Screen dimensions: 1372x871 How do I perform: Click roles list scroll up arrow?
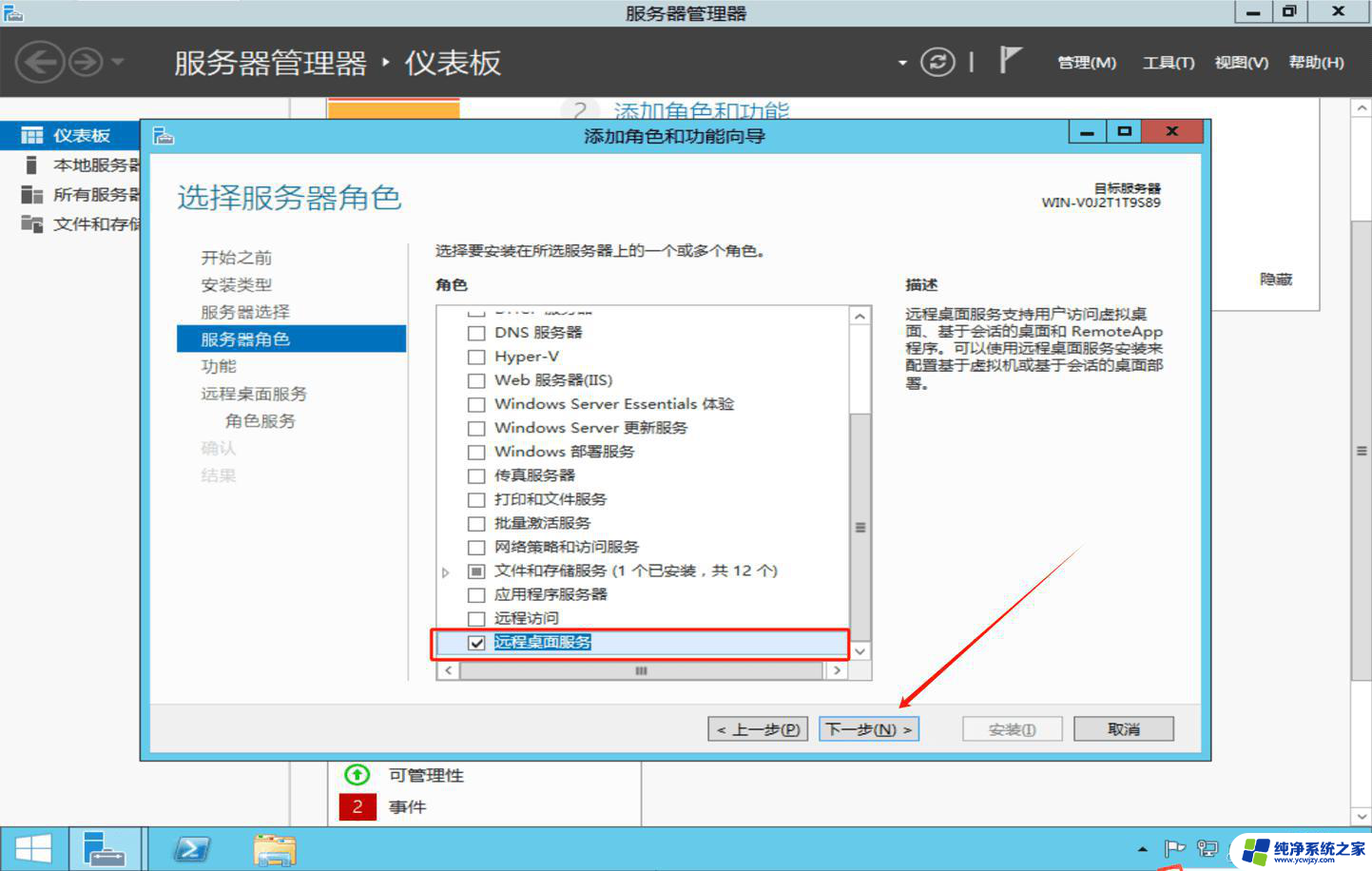[860, 316]
